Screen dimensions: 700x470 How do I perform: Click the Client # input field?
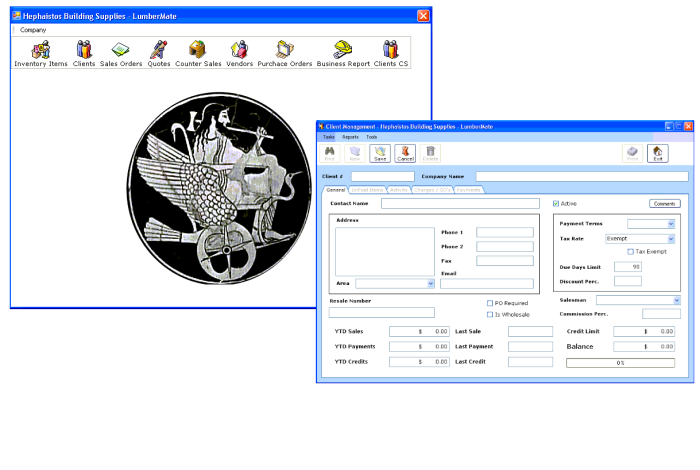pos(383,176)
